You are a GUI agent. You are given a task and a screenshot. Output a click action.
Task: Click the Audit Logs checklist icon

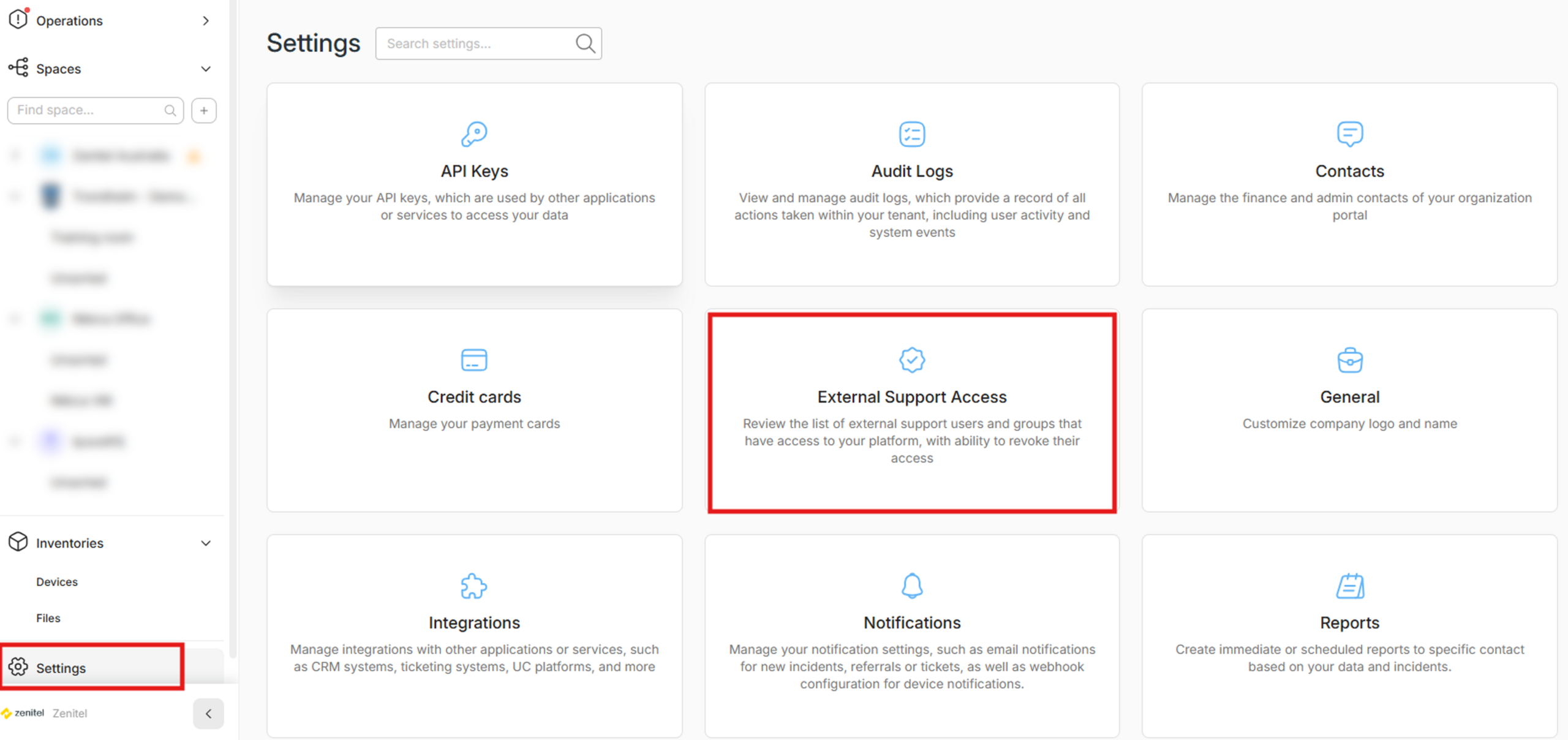912,134
